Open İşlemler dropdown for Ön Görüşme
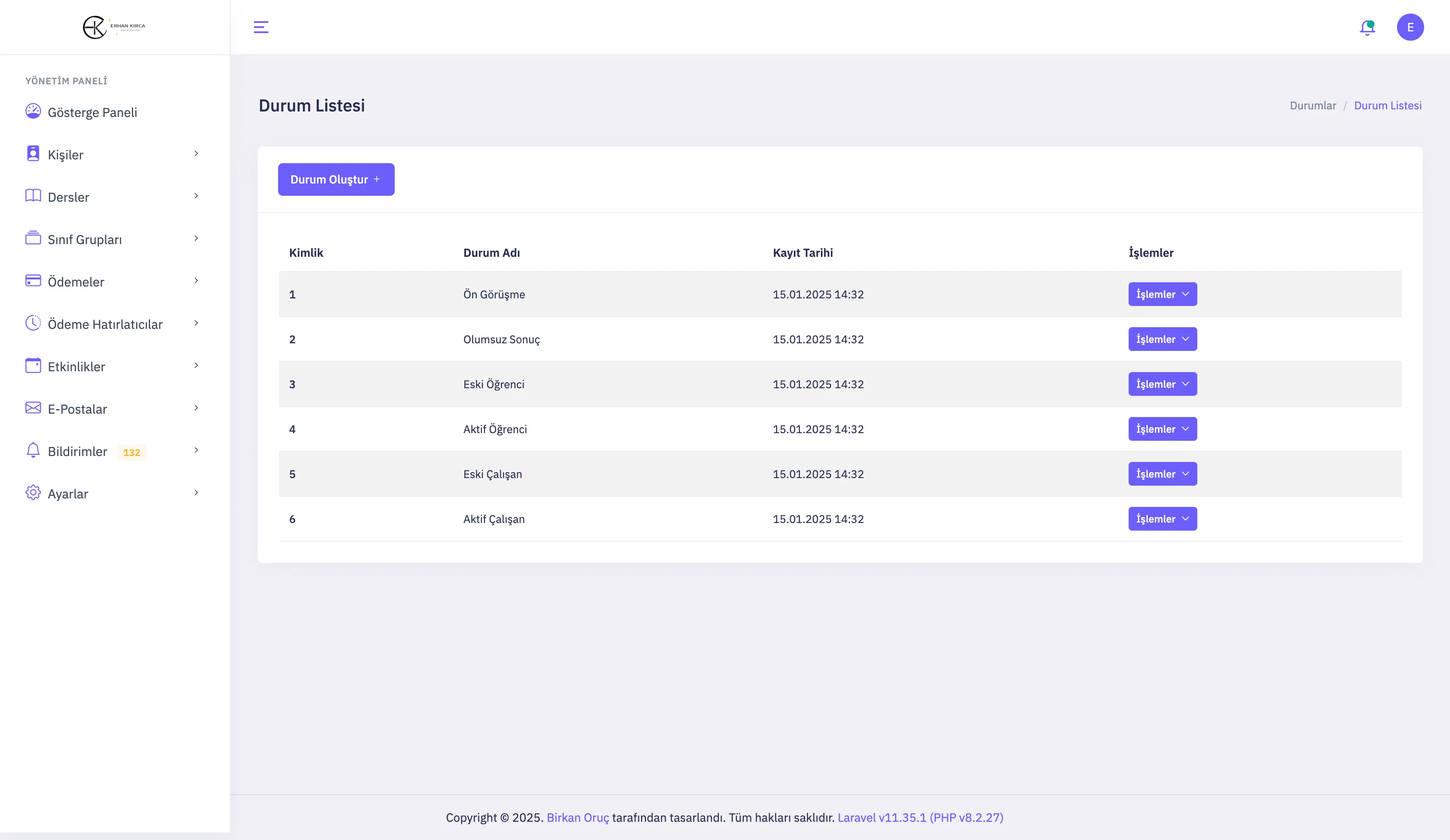This screenshot has width=1450, height=840. tap(1162, 294)
